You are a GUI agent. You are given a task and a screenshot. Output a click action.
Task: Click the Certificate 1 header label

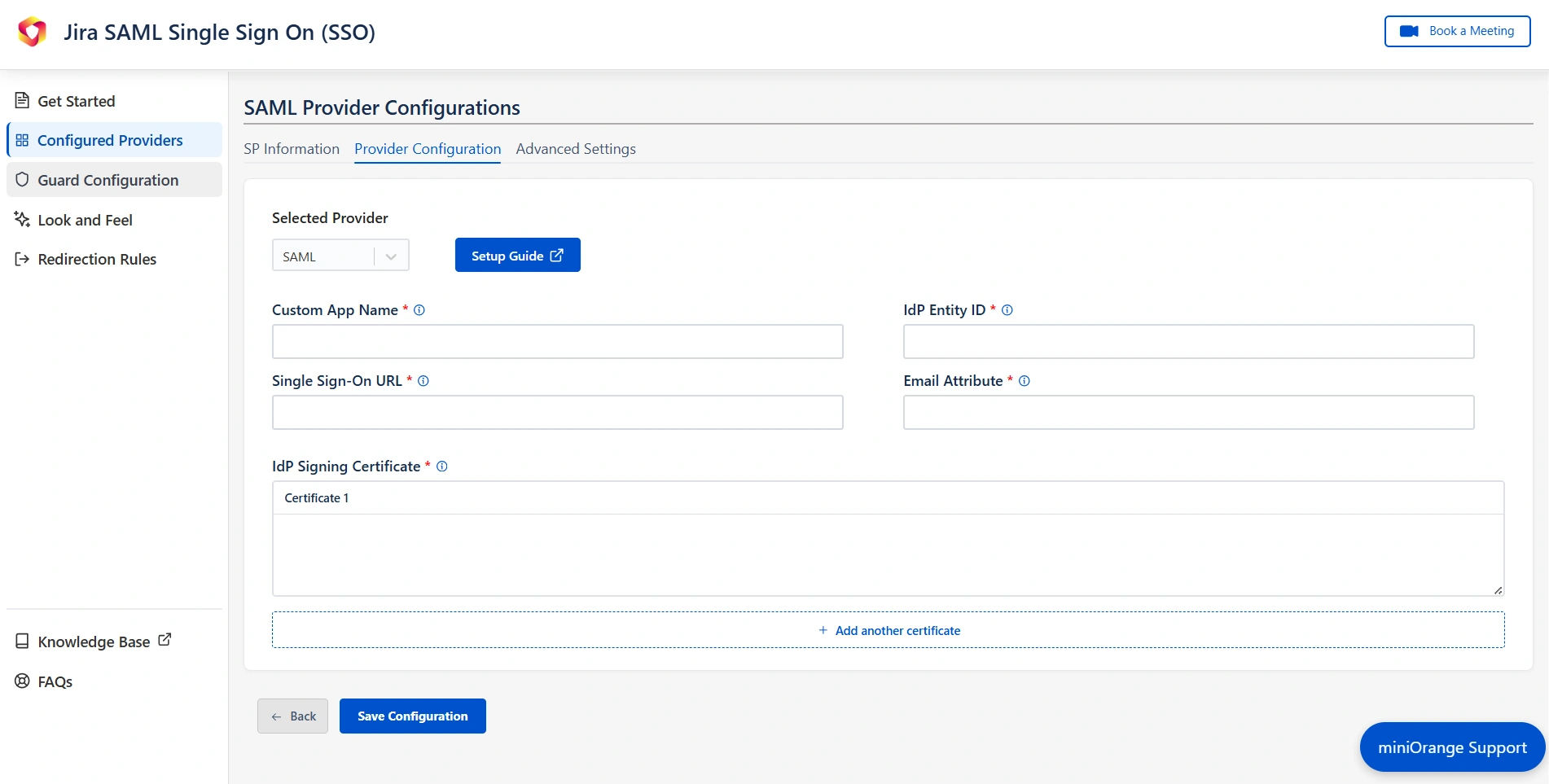point(317,498)
